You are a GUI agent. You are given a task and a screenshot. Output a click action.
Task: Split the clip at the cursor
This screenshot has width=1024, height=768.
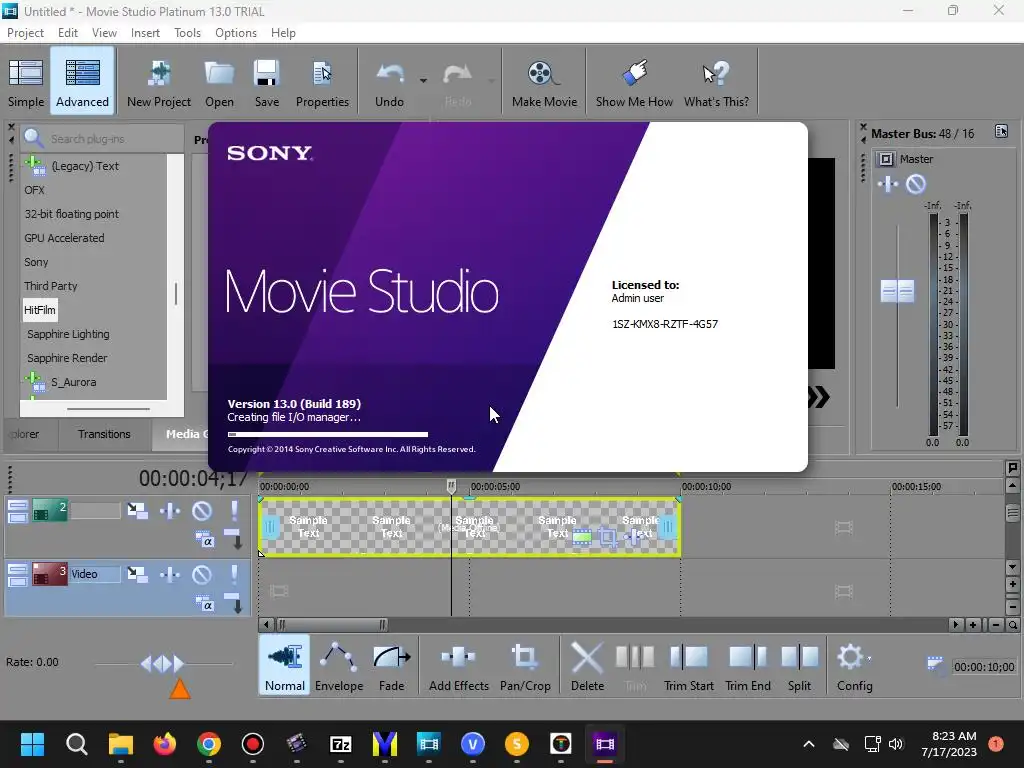(x=799, y=665)
